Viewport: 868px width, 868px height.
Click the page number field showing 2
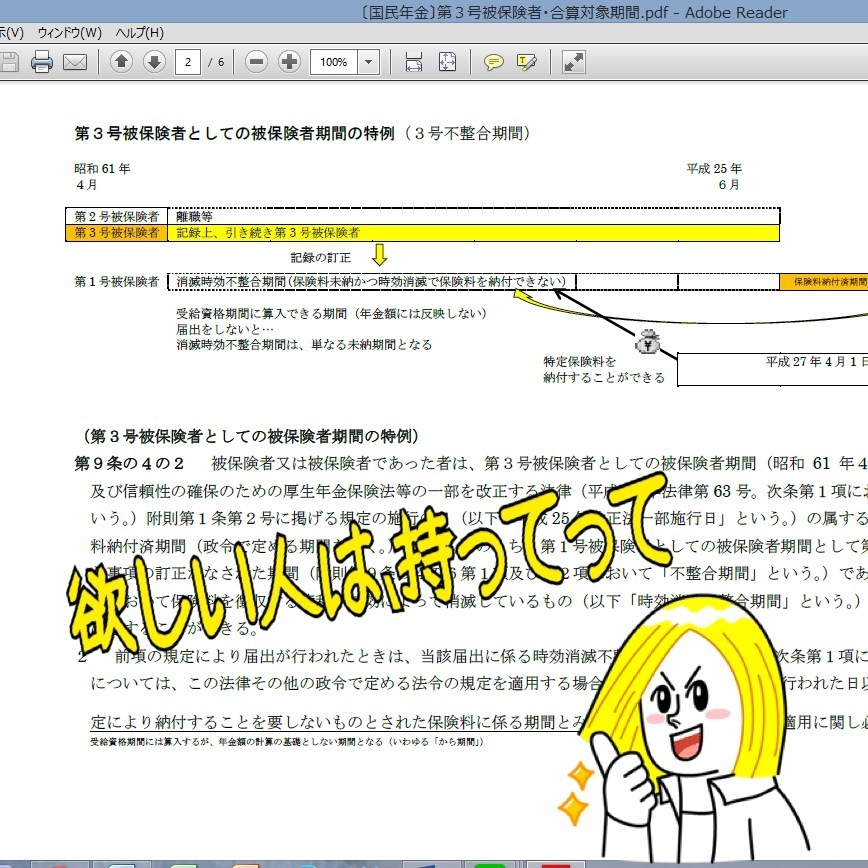pyautogui.click(x=188, y=62)
